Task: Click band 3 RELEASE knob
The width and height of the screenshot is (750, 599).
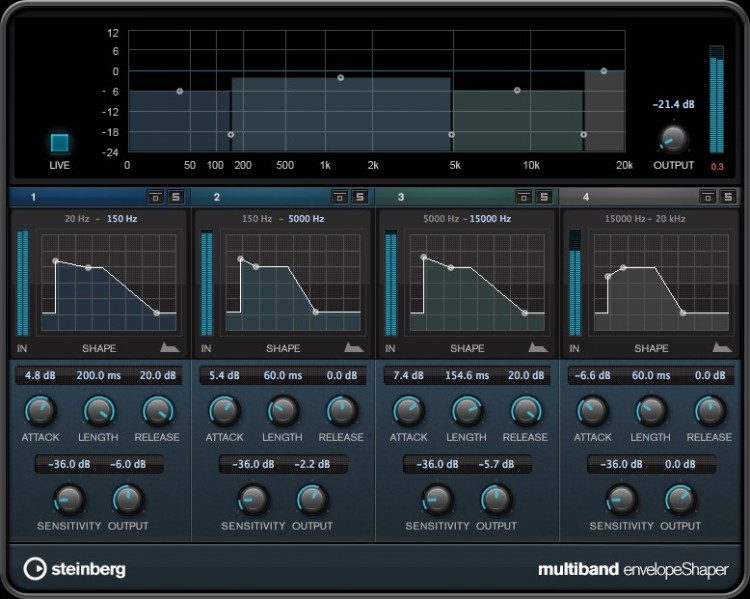Action: coord(526,411)
